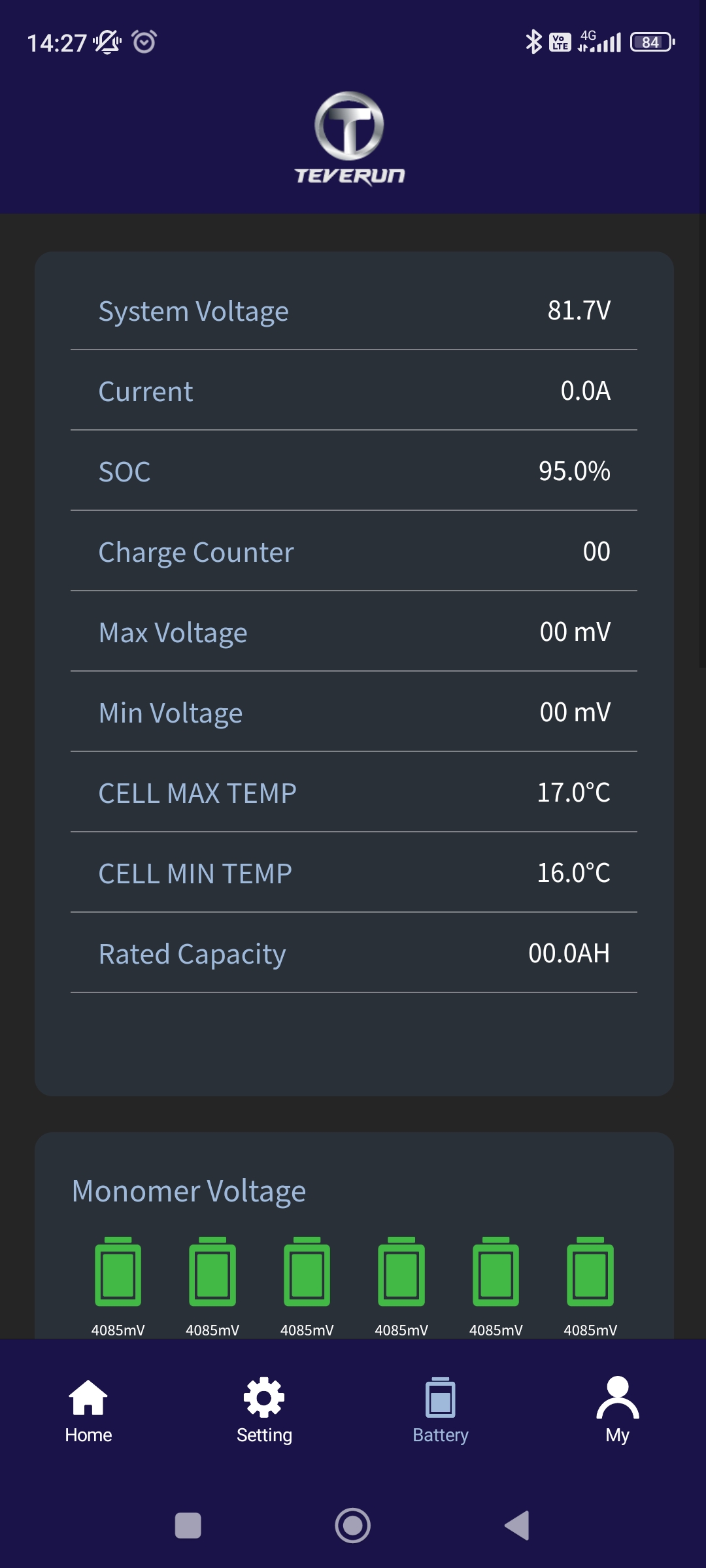Select the System Voltage row
Image resolution: width=706 pixels, height=1568 pixels.
(x=354, y=311)
